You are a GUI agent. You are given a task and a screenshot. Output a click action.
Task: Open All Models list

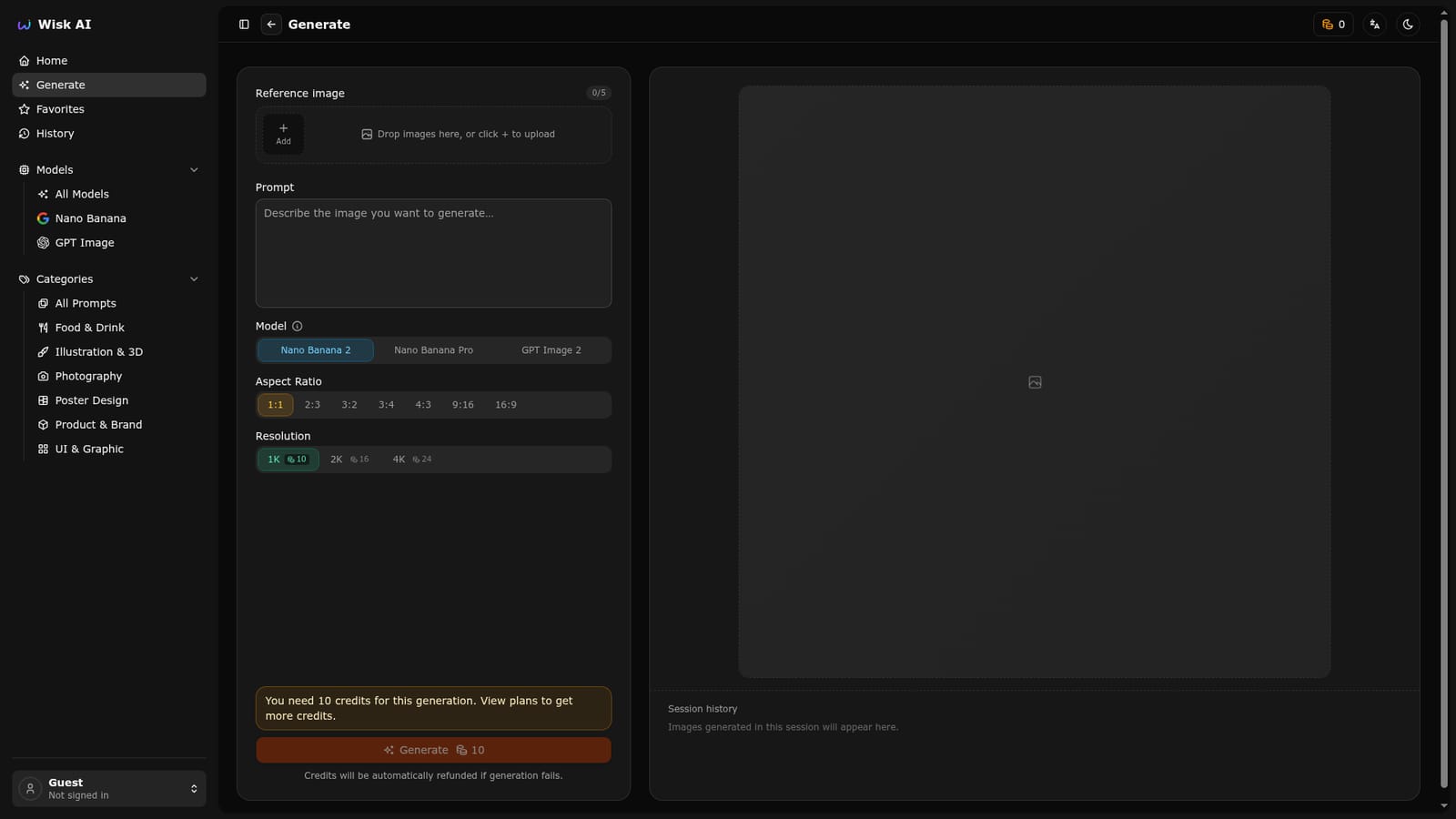(118, 194)
